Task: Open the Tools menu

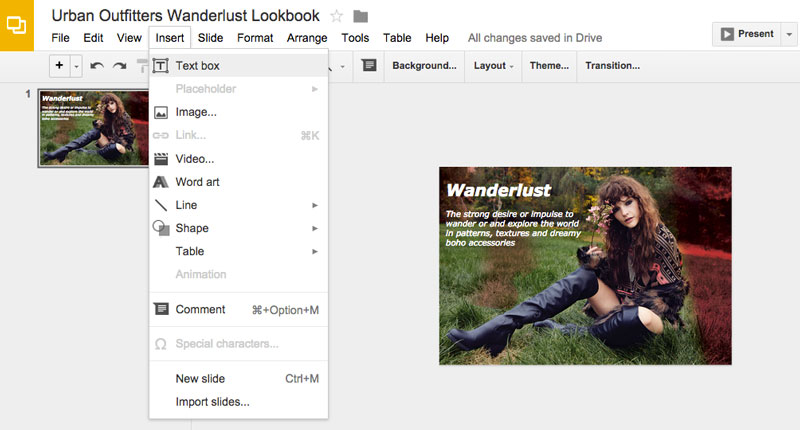Action: pos(355,38)
